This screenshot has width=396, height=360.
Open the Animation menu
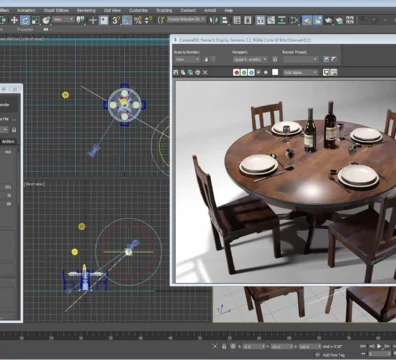(x=26, y=10)
